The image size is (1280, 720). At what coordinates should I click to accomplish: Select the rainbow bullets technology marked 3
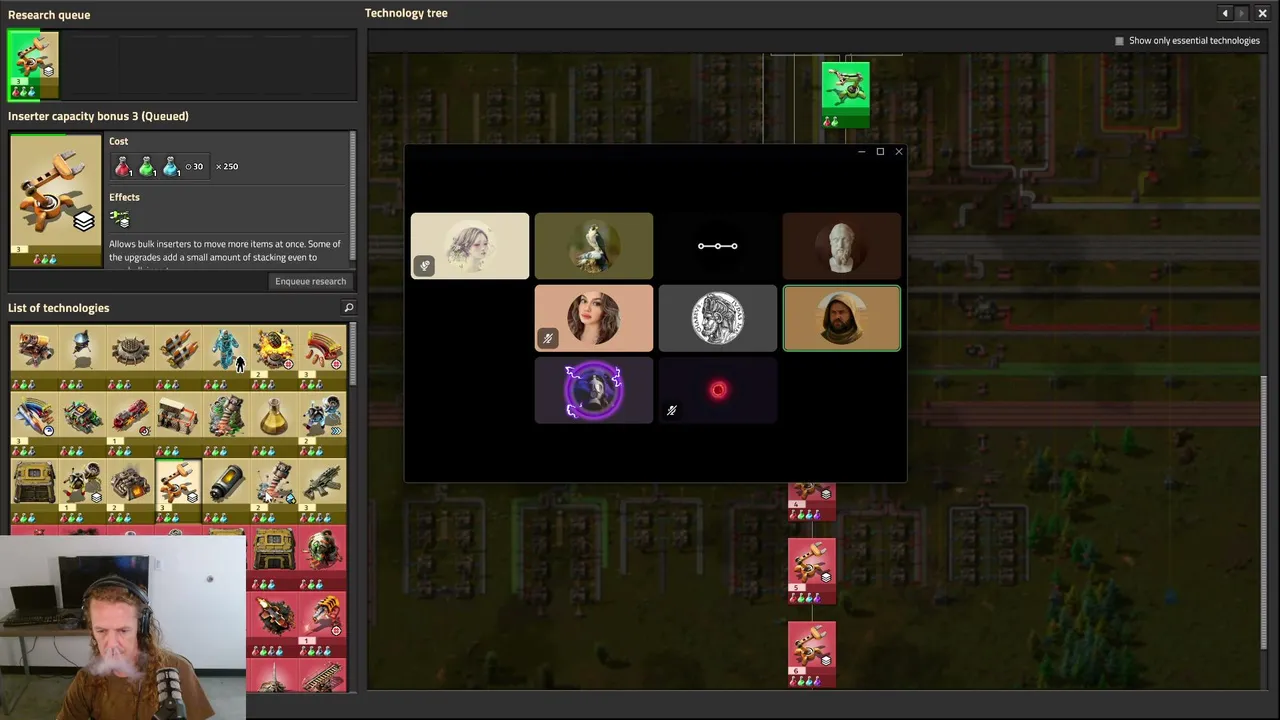click(34, 424)
